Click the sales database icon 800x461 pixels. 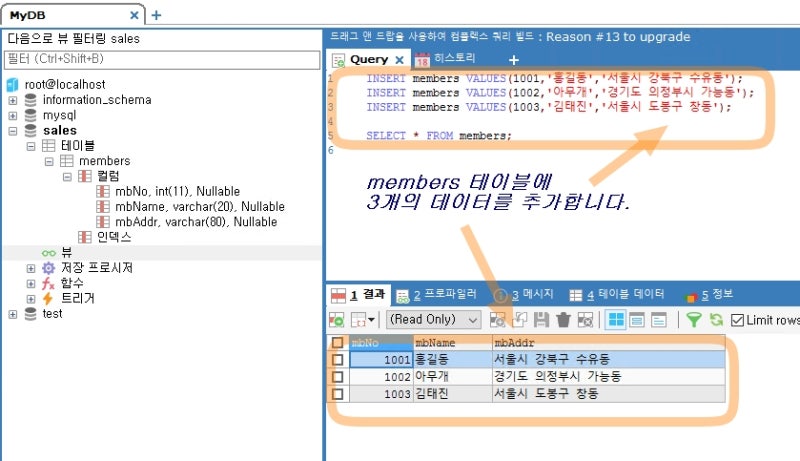(31, 131)
